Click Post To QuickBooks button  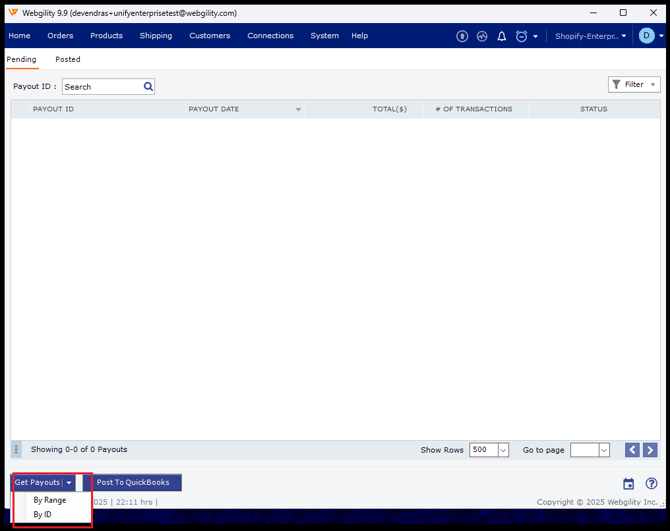(x=133, y=483)
